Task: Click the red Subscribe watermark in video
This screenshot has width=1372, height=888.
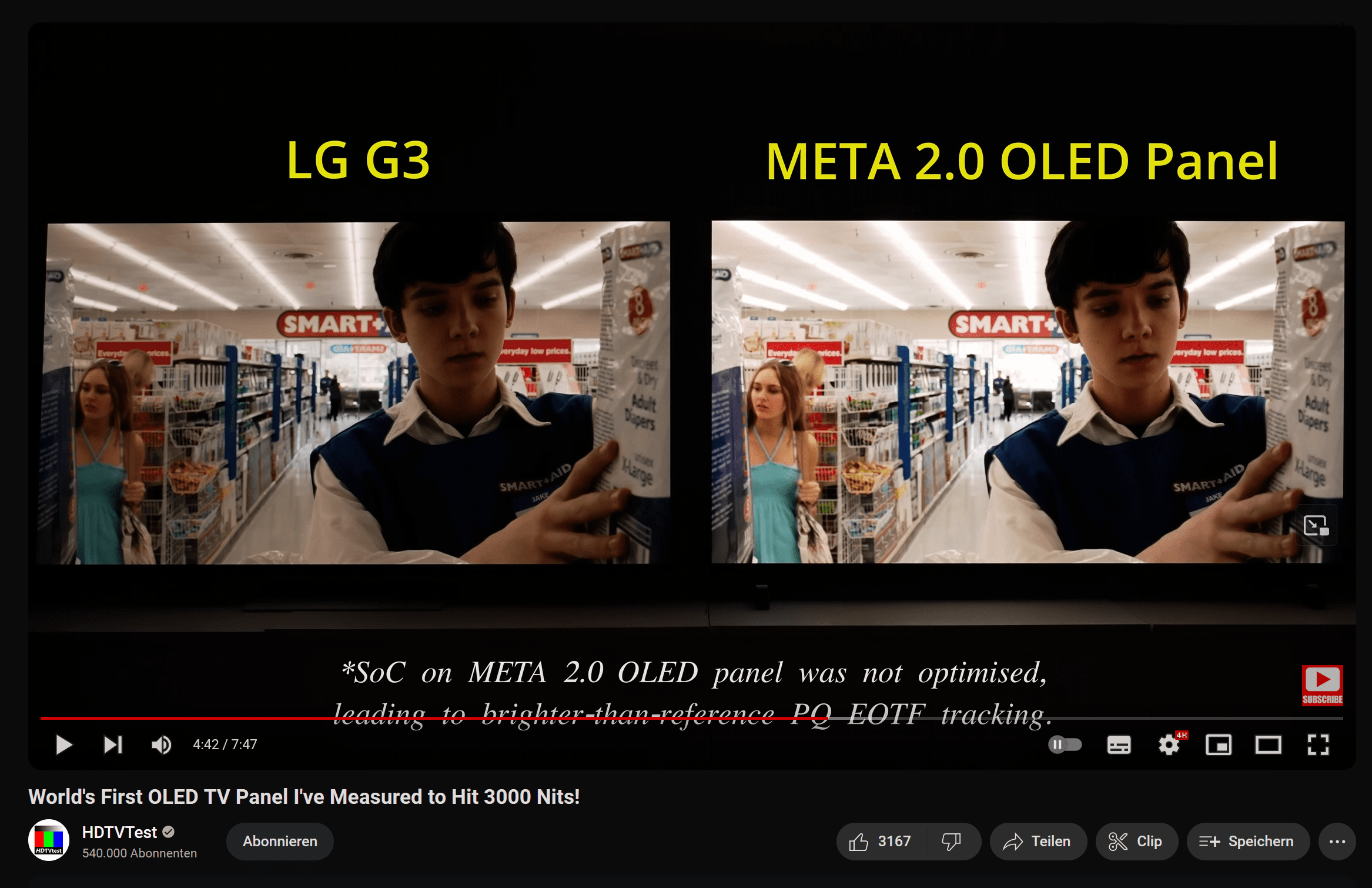Action: 1322,685
